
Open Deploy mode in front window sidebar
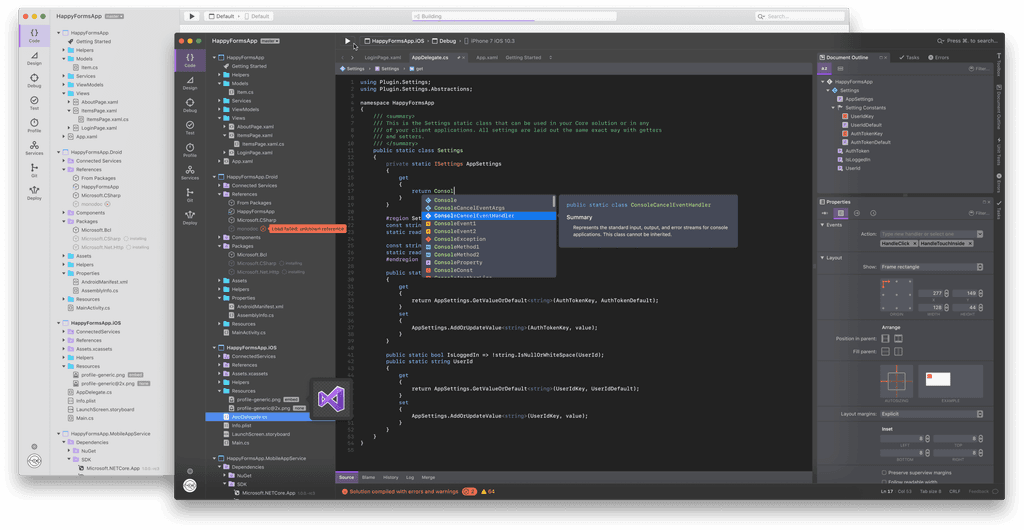coord(189,217)
